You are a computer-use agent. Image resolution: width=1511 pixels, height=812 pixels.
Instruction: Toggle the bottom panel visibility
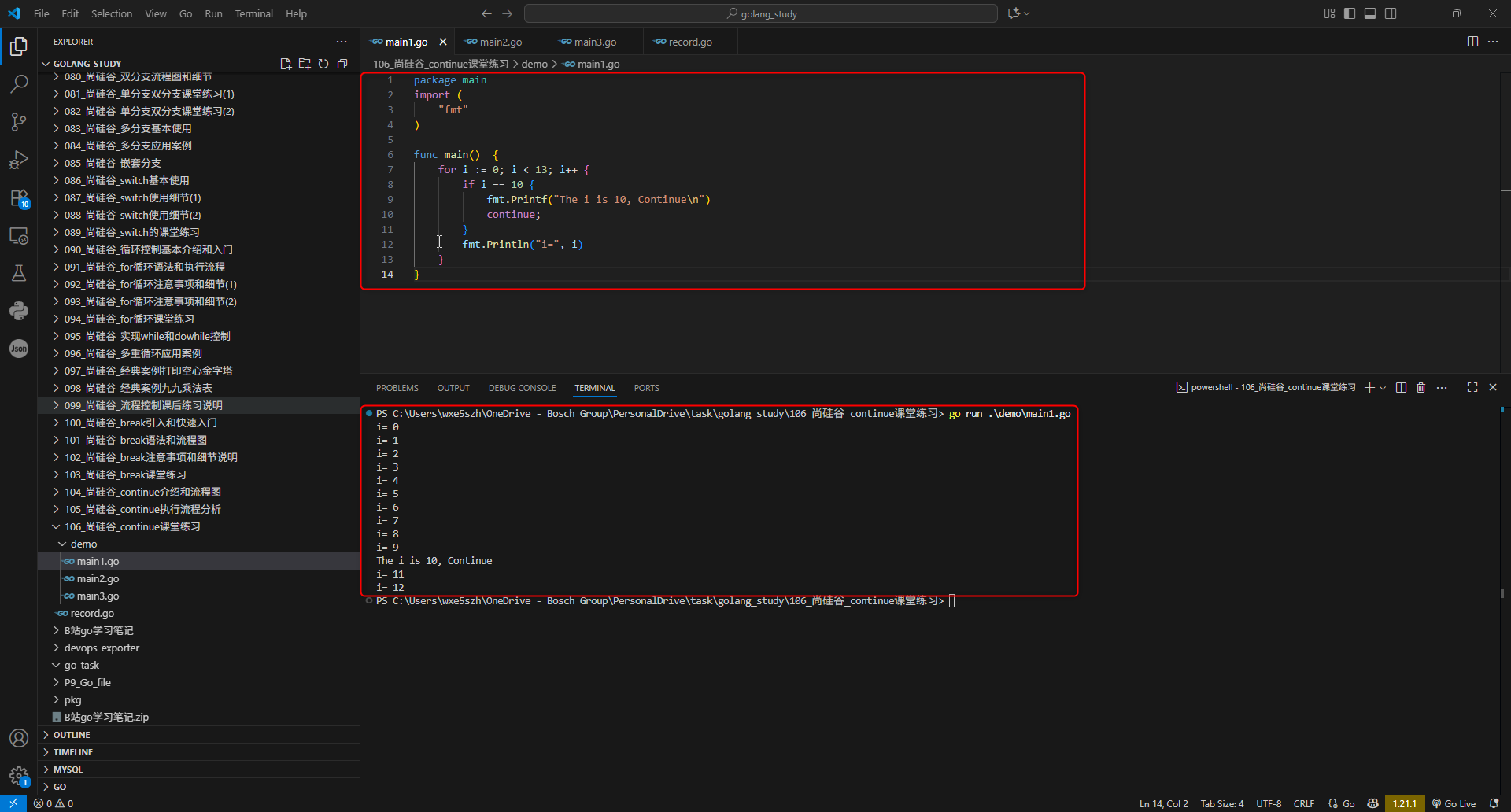tap(1370, 13)
